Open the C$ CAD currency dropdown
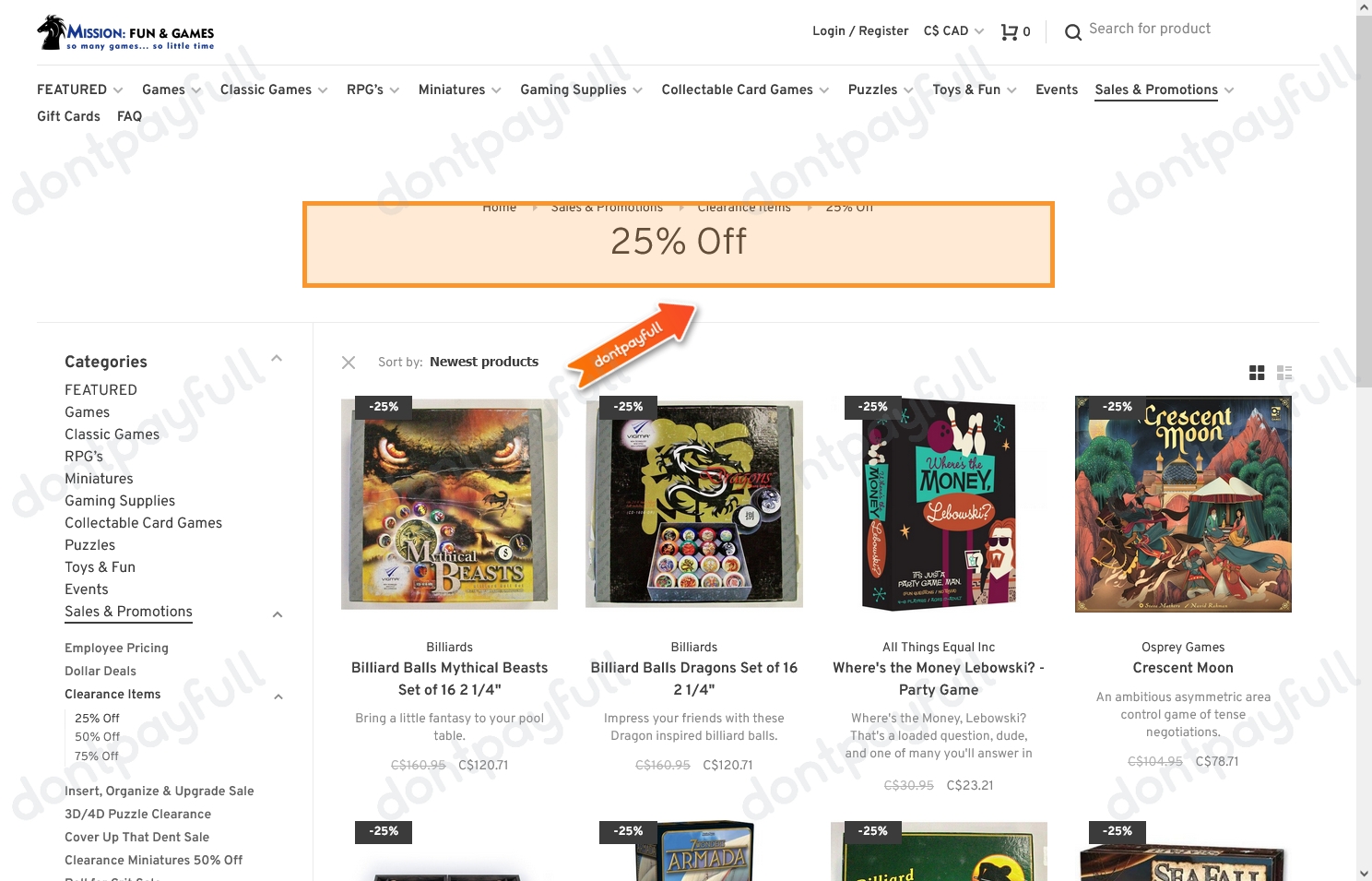Screen dimensions: 1372x881 [x=953, y=30]
